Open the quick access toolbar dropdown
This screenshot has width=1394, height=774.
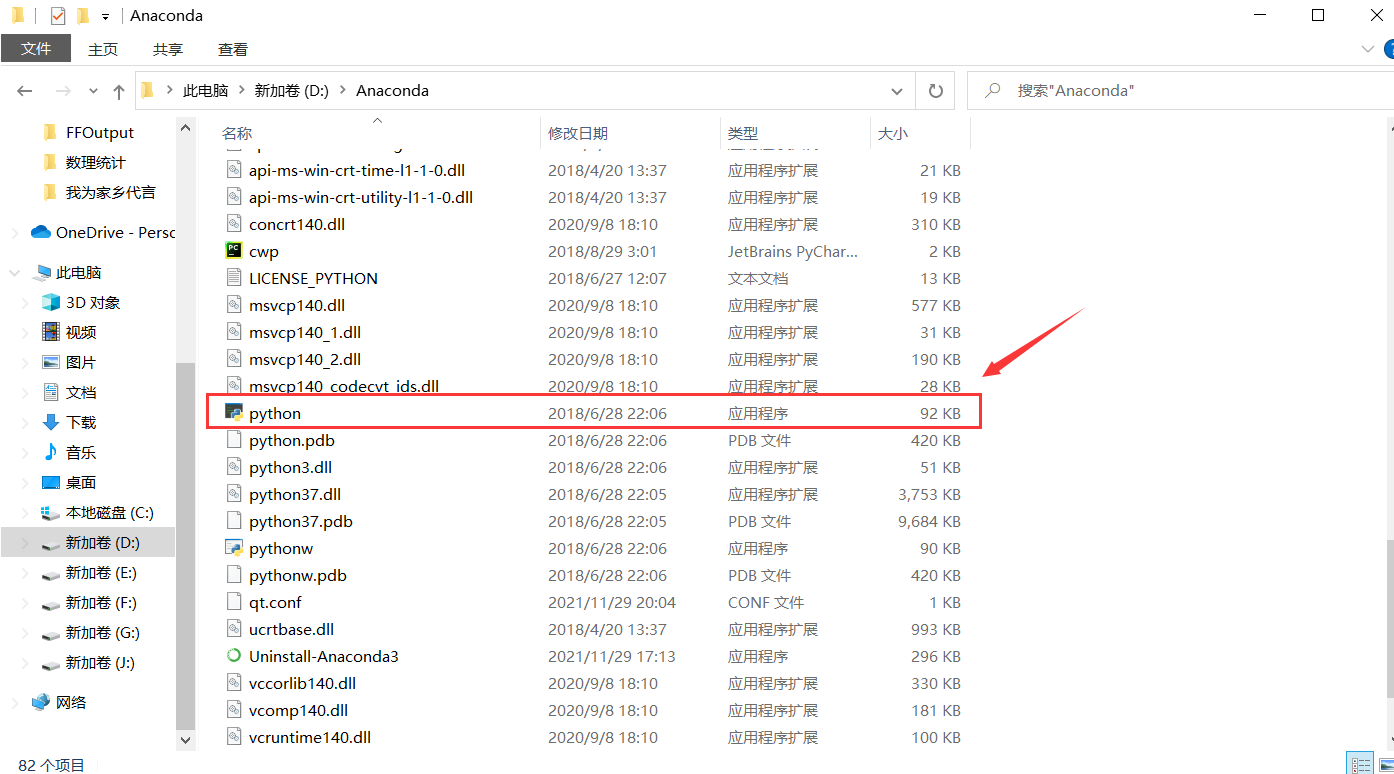click(104, 15)
